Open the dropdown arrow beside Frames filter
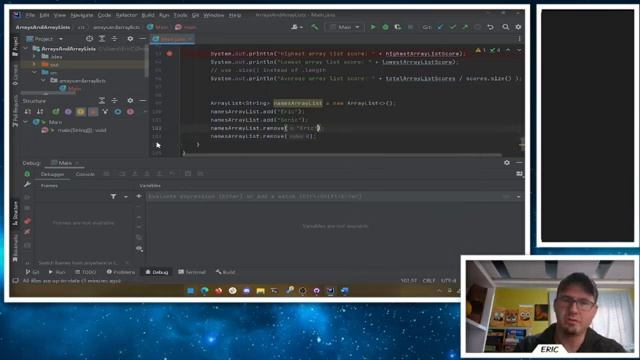Viewport: 640px width, 360px height. point(126,197)
